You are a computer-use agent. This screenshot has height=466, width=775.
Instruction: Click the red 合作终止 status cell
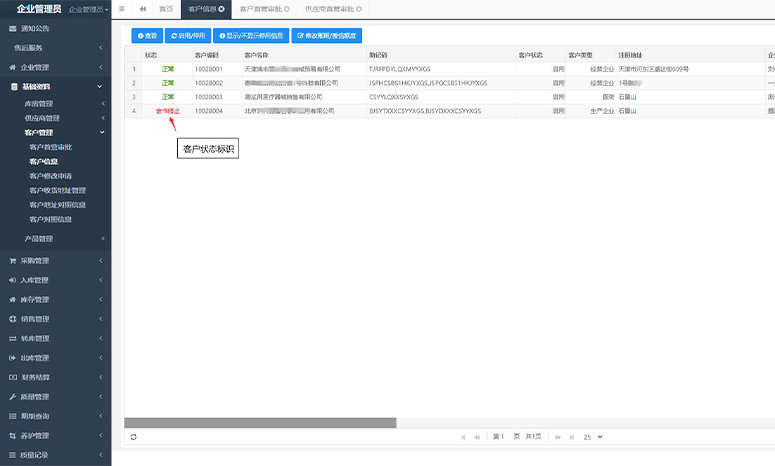168,111
